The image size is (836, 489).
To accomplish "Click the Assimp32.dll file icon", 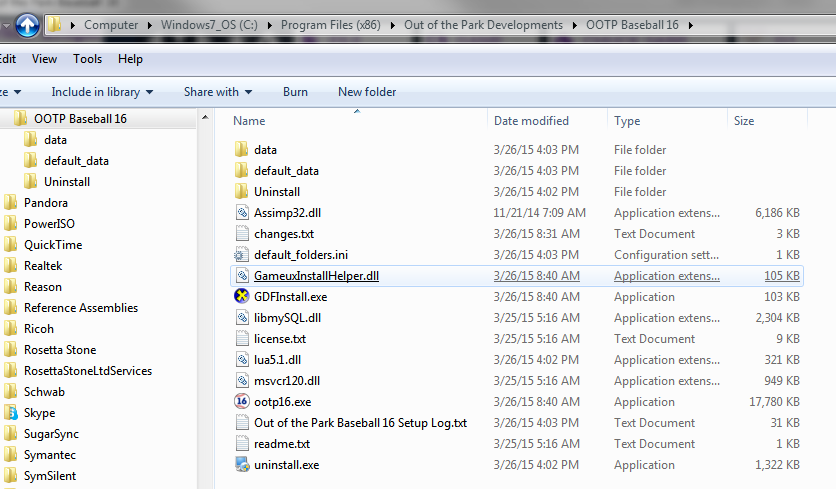I will (241, 213).
